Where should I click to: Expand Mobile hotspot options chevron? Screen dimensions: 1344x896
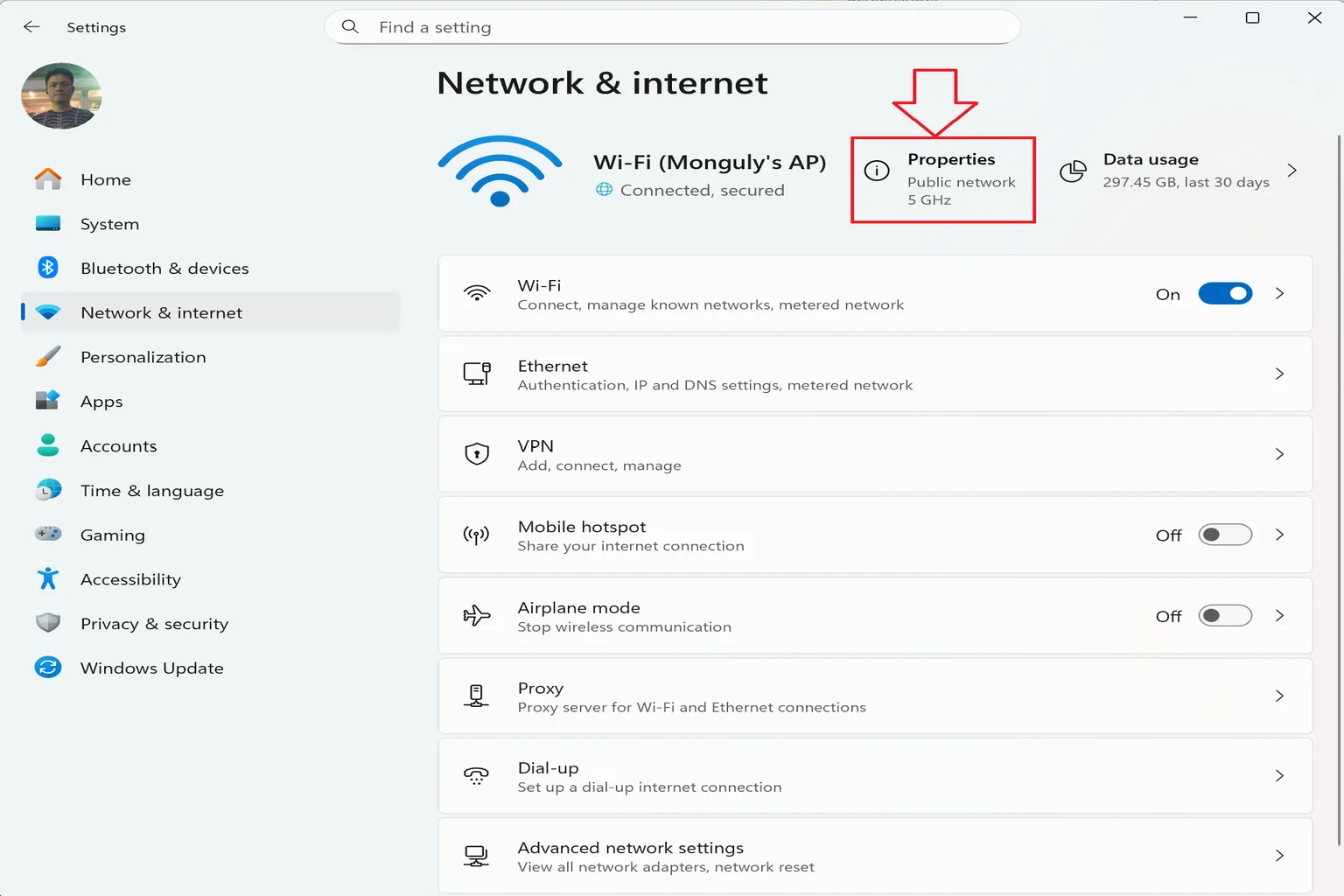(1279, 535)
